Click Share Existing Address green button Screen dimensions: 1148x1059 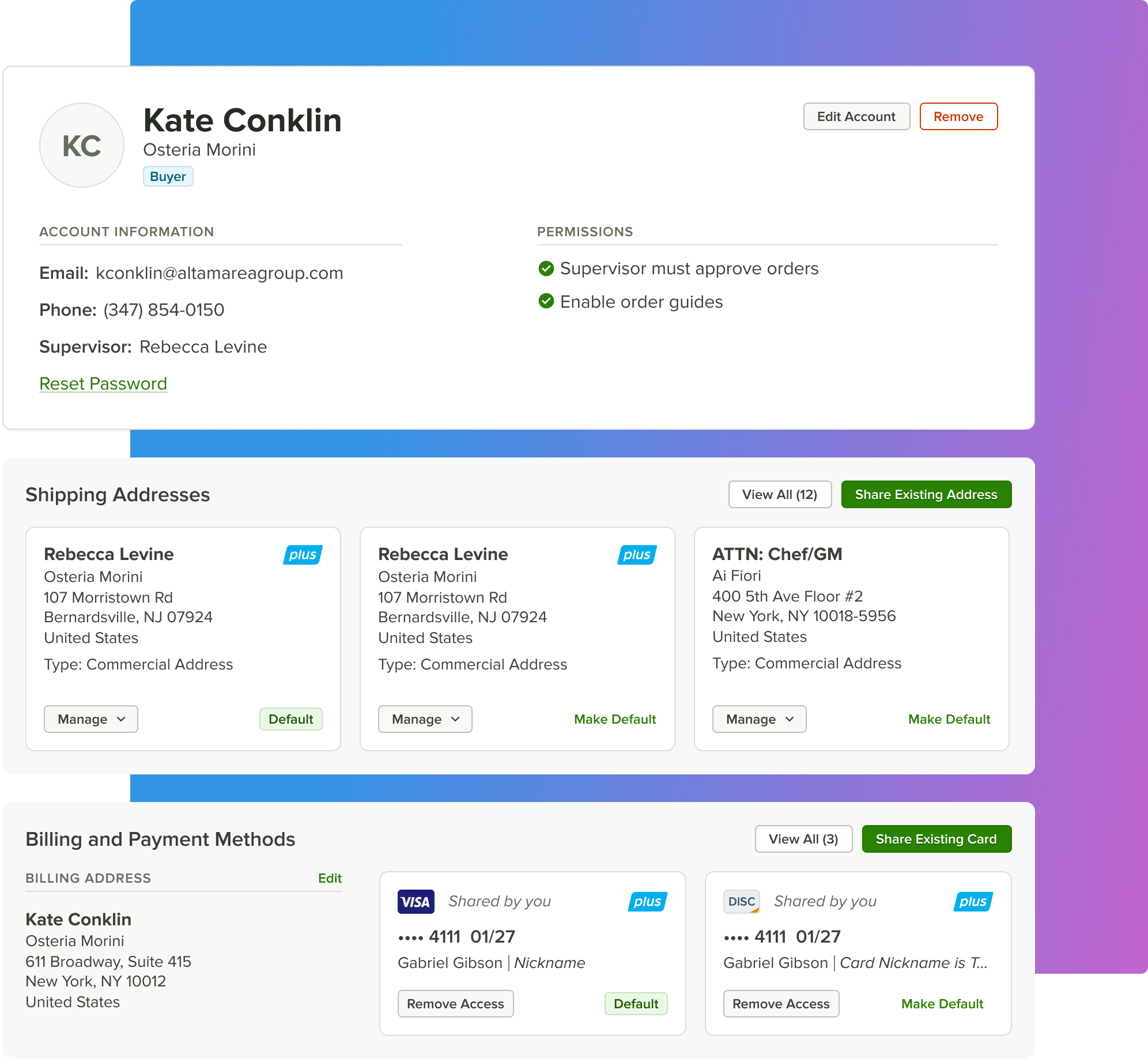pyautogui.click(x=926, y=494)
